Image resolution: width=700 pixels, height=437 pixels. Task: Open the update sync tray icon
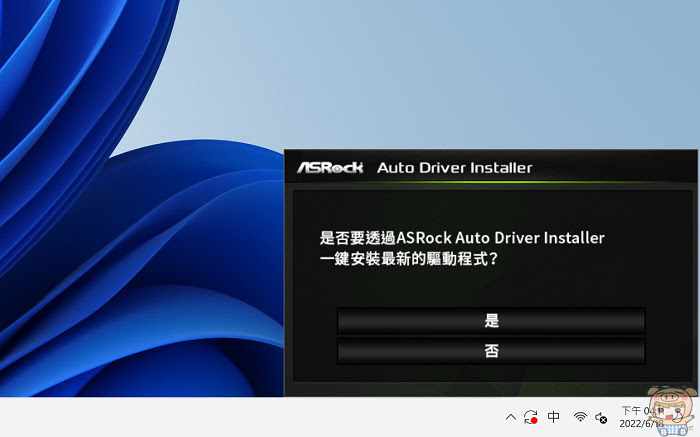pyautogui.click(x=531, y=417)
